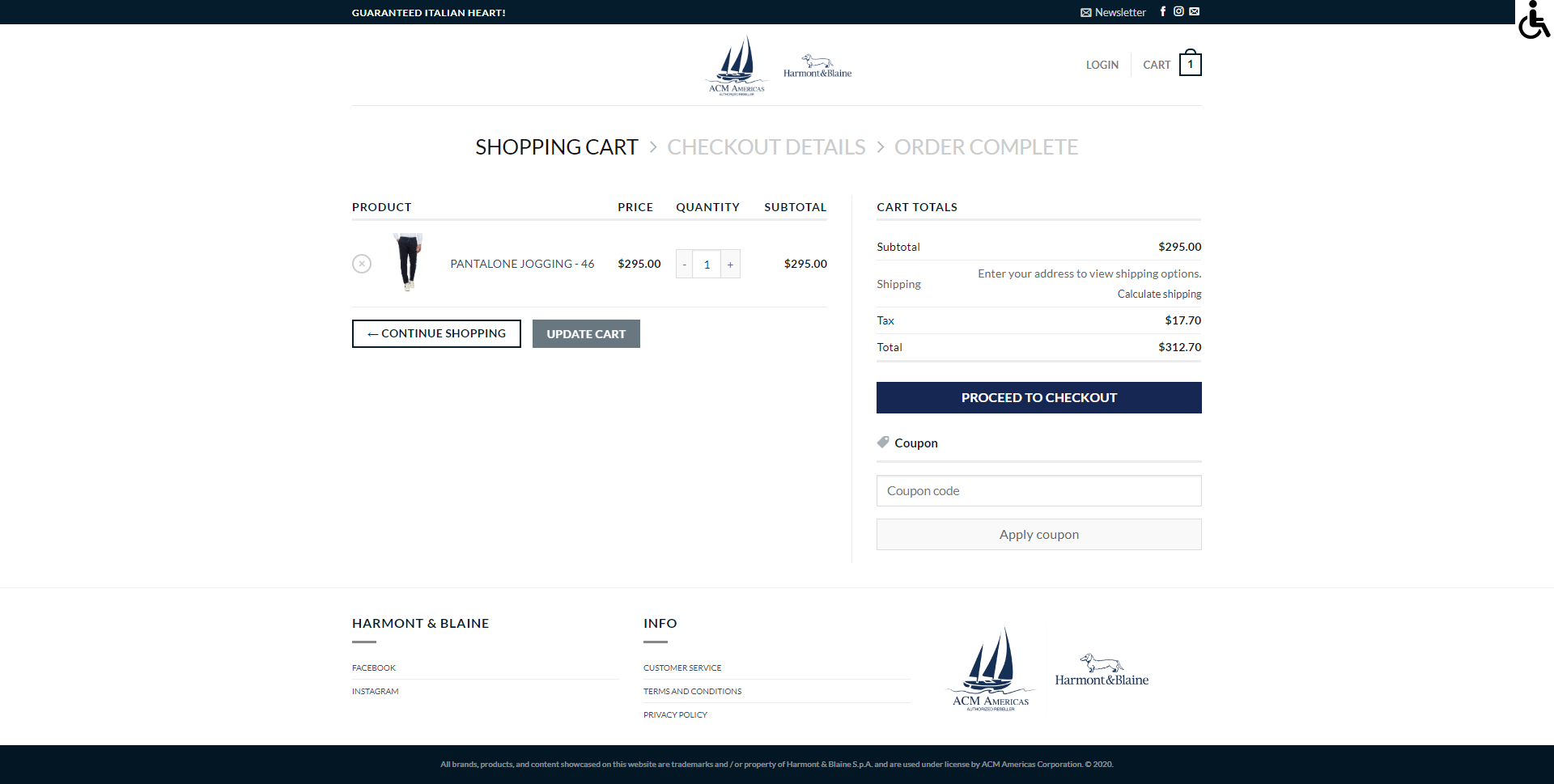Open the accessibility wheelchair icon
The height and width of the screenshot is (784, 1554).
1533,19
